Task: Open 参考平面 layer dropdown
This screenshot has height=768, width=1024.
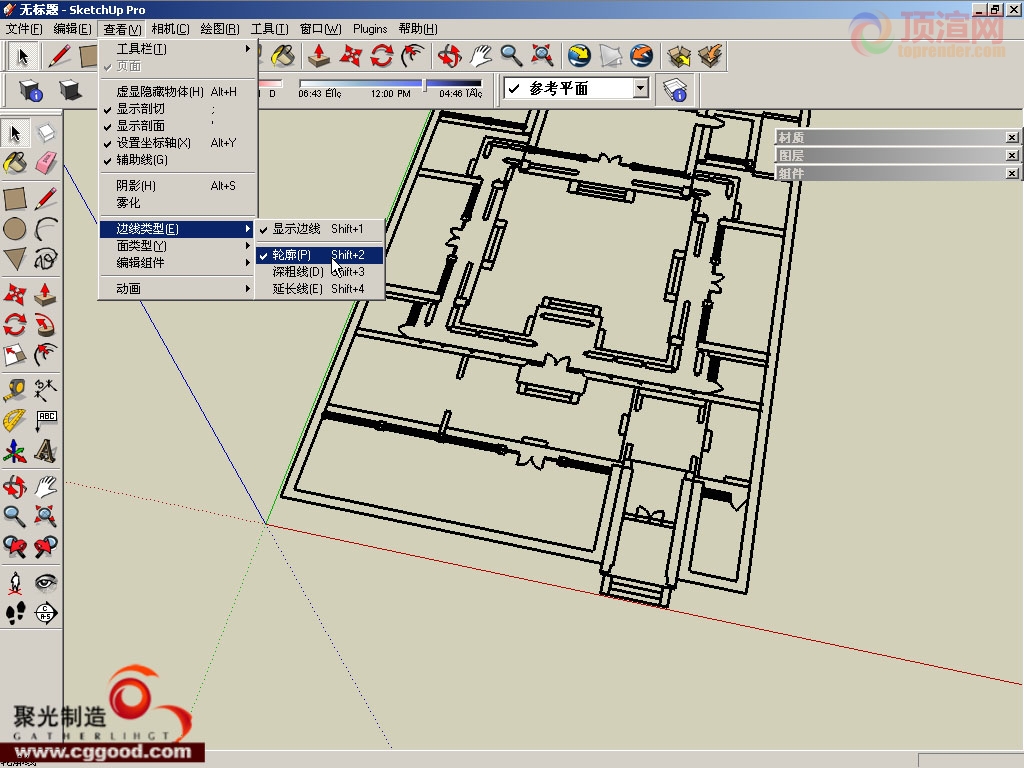Action: coord(641,88)
